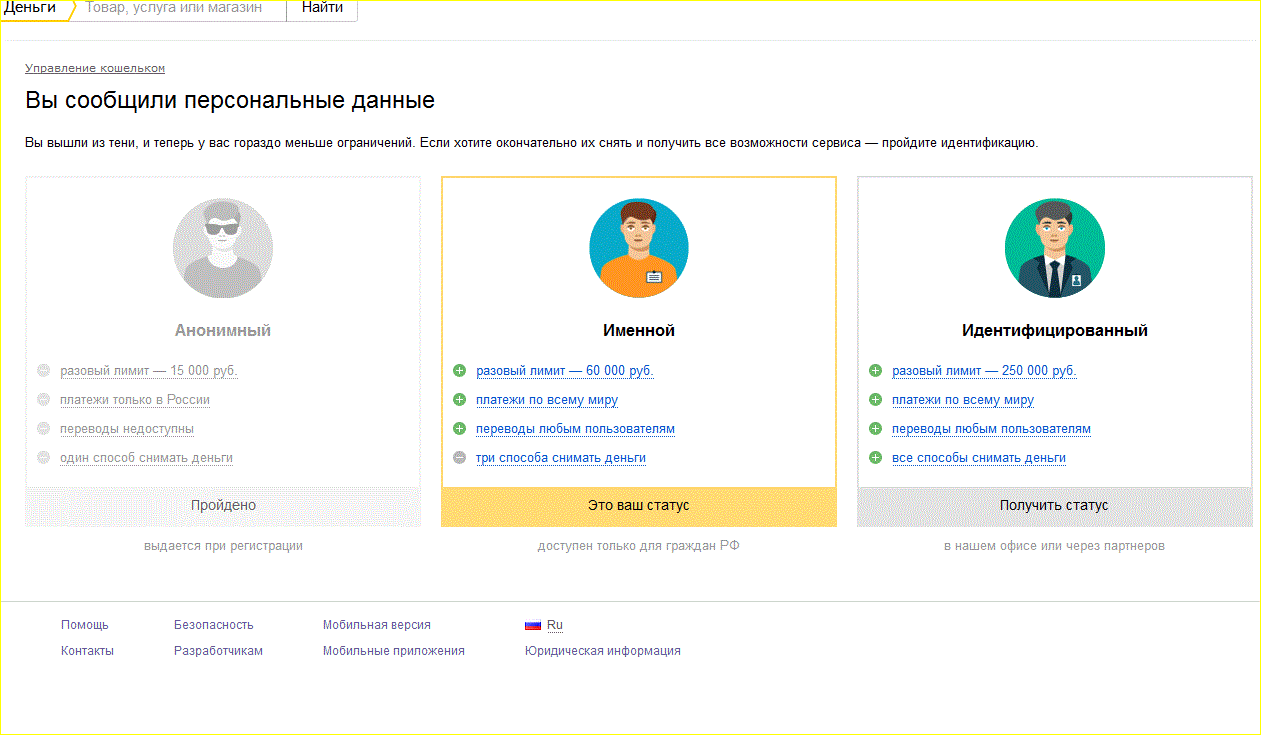The image size is (1261, 735).
Task: Click the Это ваш статус yellow bar
Action: (638, 506)
